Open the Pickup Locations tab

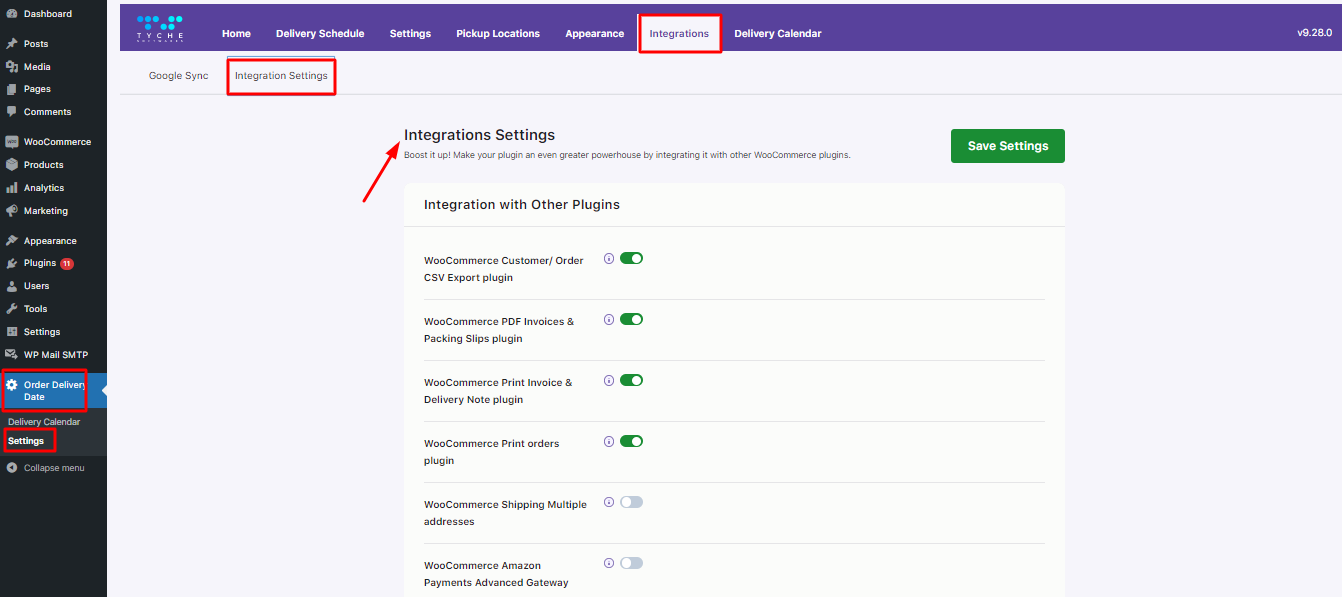click(x=498, y=33)
